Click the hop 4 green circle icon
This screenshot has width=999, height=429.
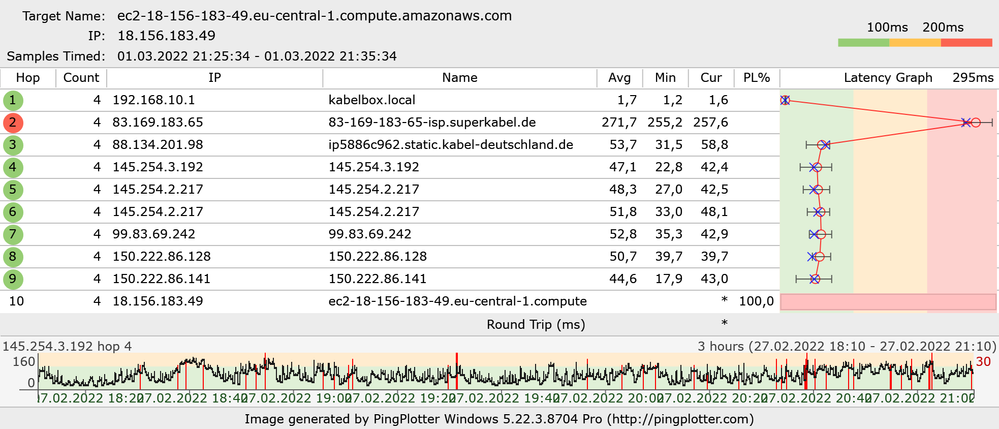(x=12, y=167)
